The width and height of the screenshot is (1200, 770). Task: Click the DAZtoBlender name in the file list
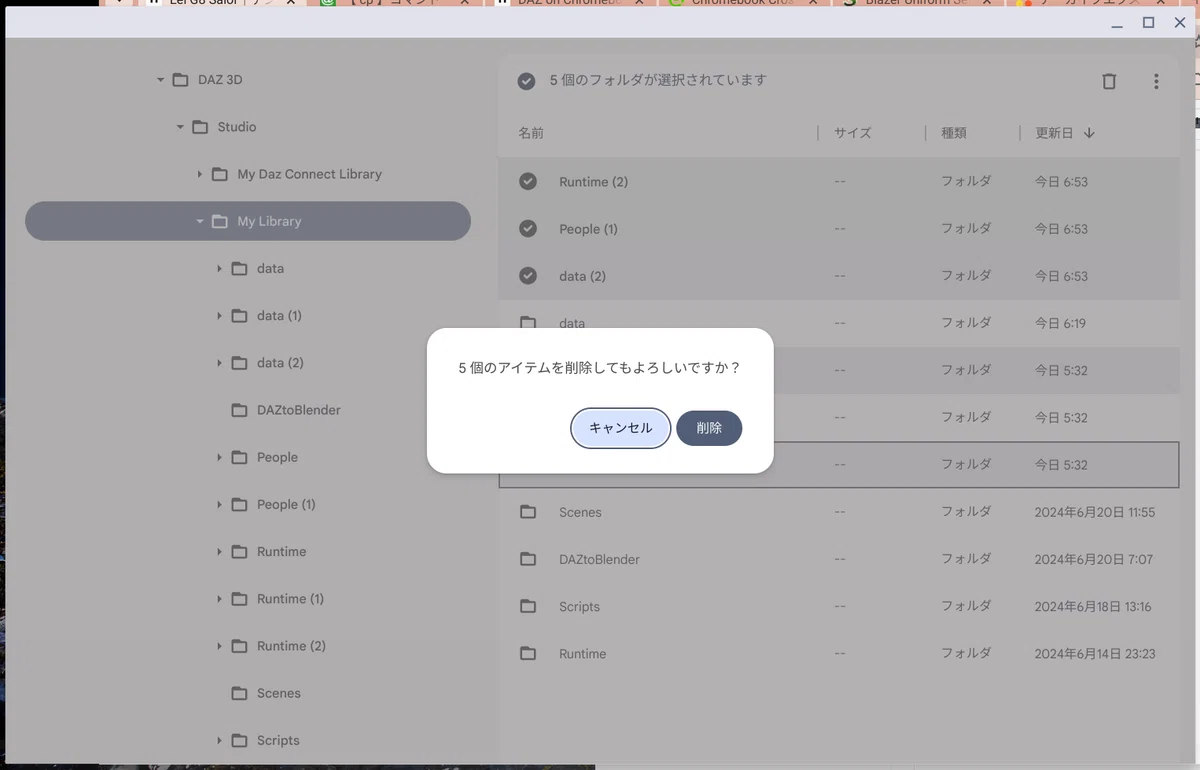599,559
